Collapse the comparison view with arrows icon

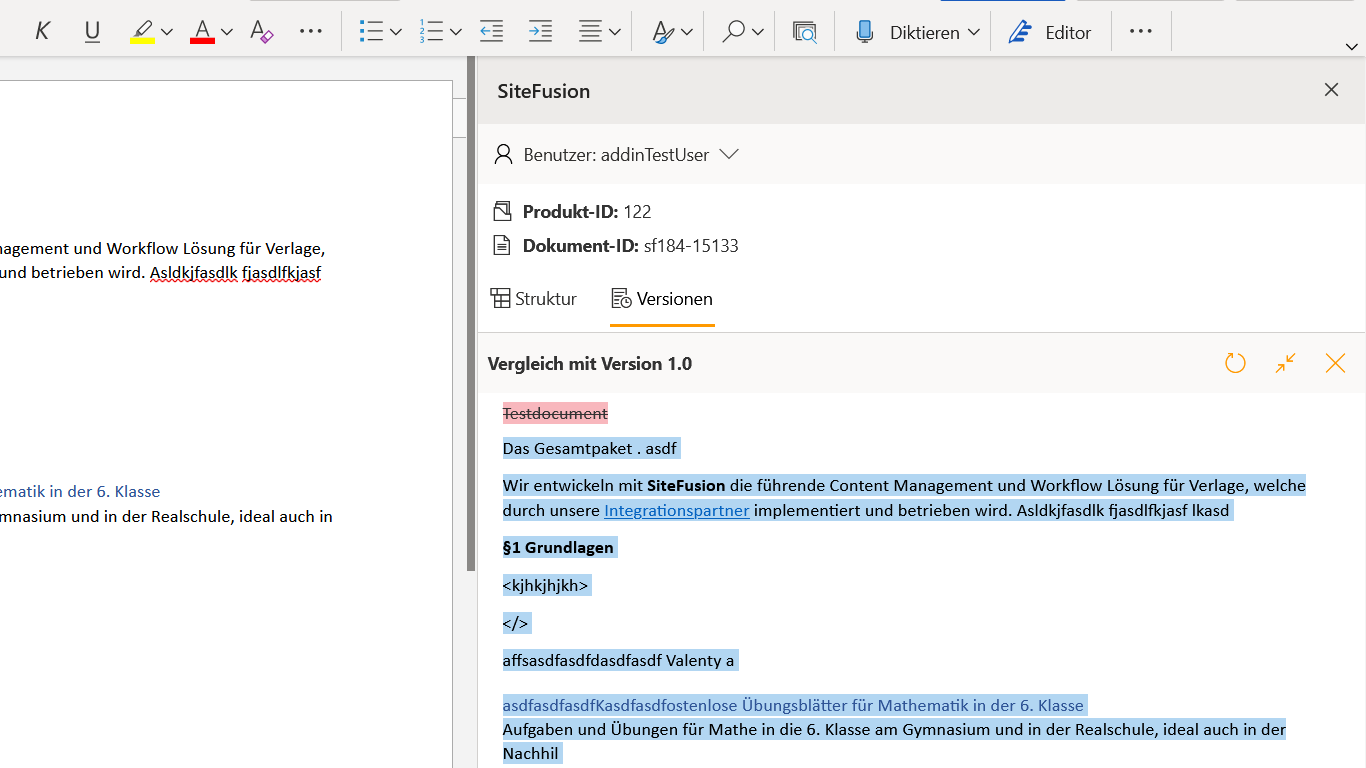point(1285,363)
